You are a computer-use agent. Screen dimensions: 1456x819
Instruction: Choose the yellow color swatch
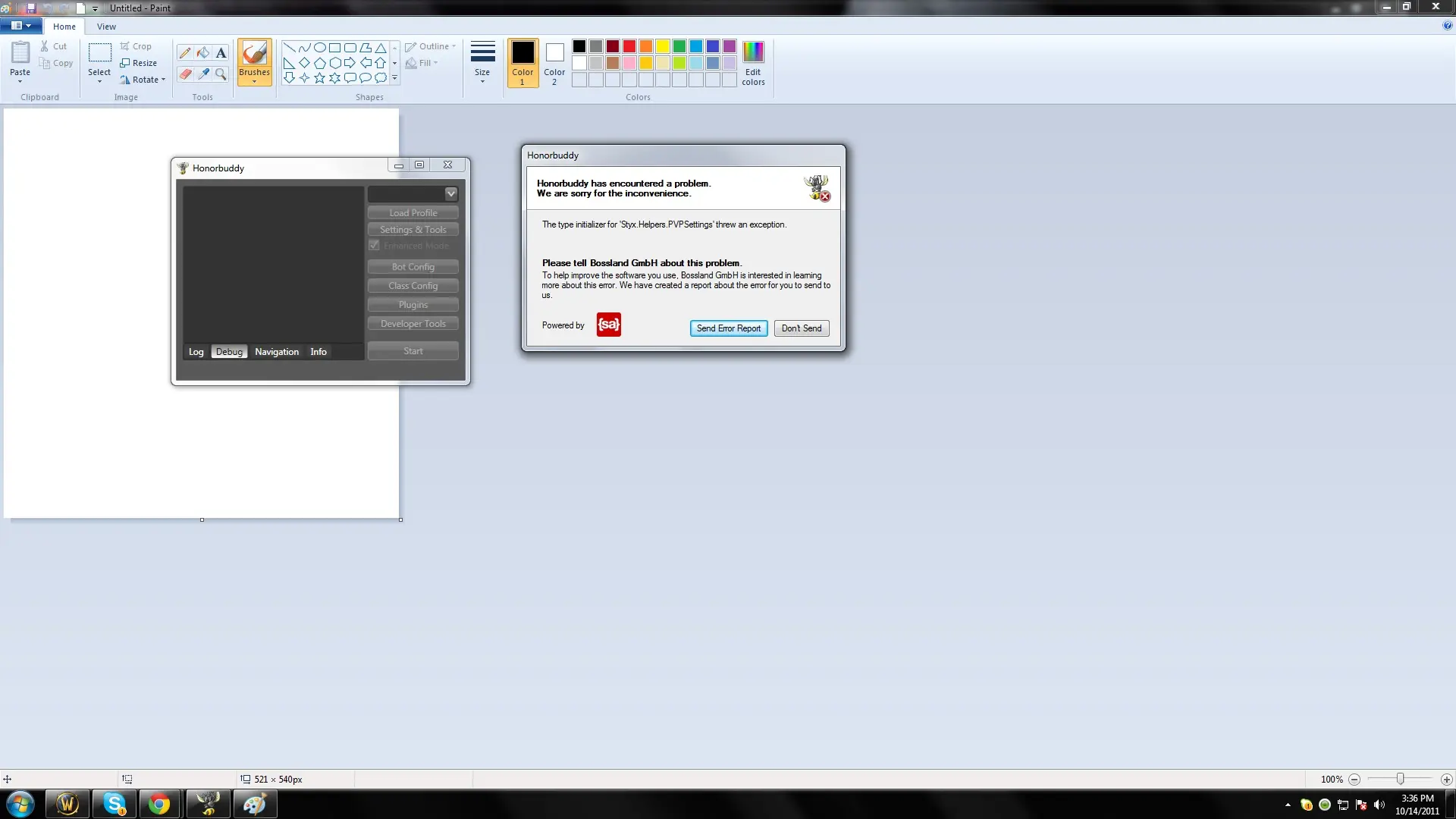pos(663,47)
